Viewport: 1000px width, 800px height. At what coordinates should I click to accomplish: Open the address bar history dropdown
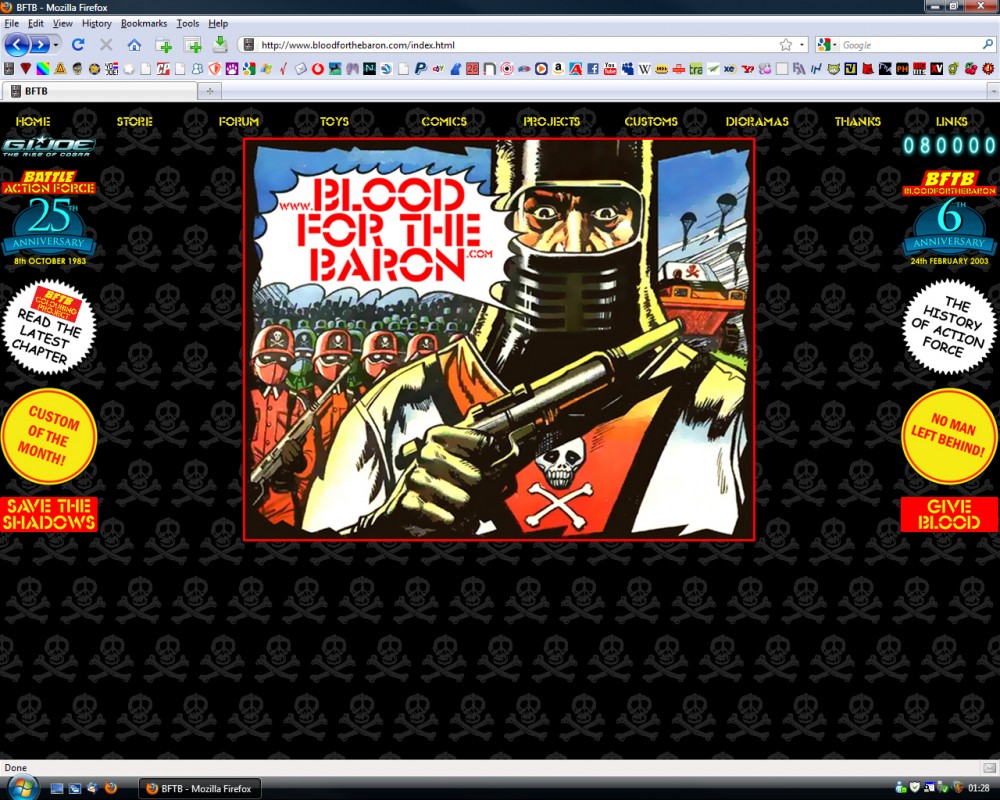pos(802,45)
